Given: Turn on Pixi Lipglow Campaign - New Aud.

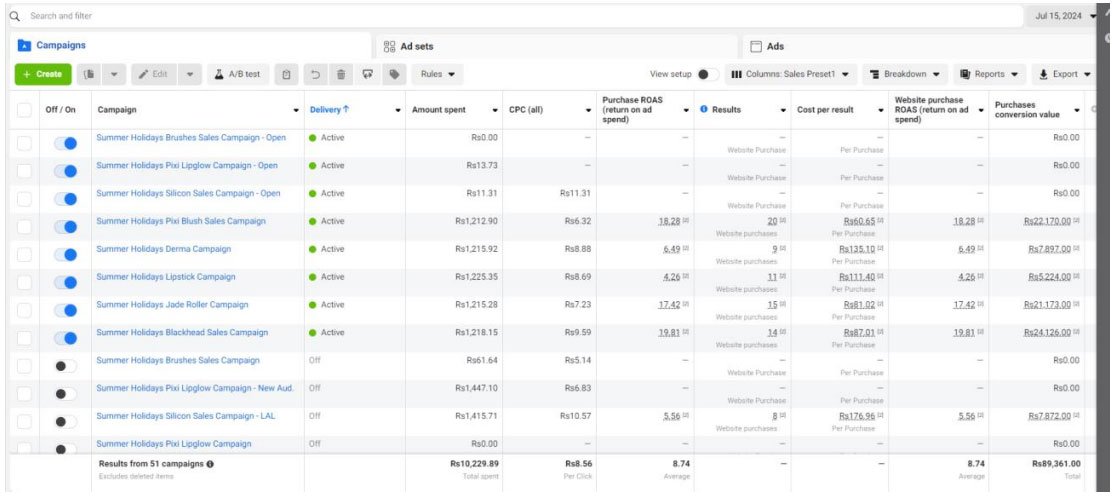Looking at the screenshot, I should (65, 394).
